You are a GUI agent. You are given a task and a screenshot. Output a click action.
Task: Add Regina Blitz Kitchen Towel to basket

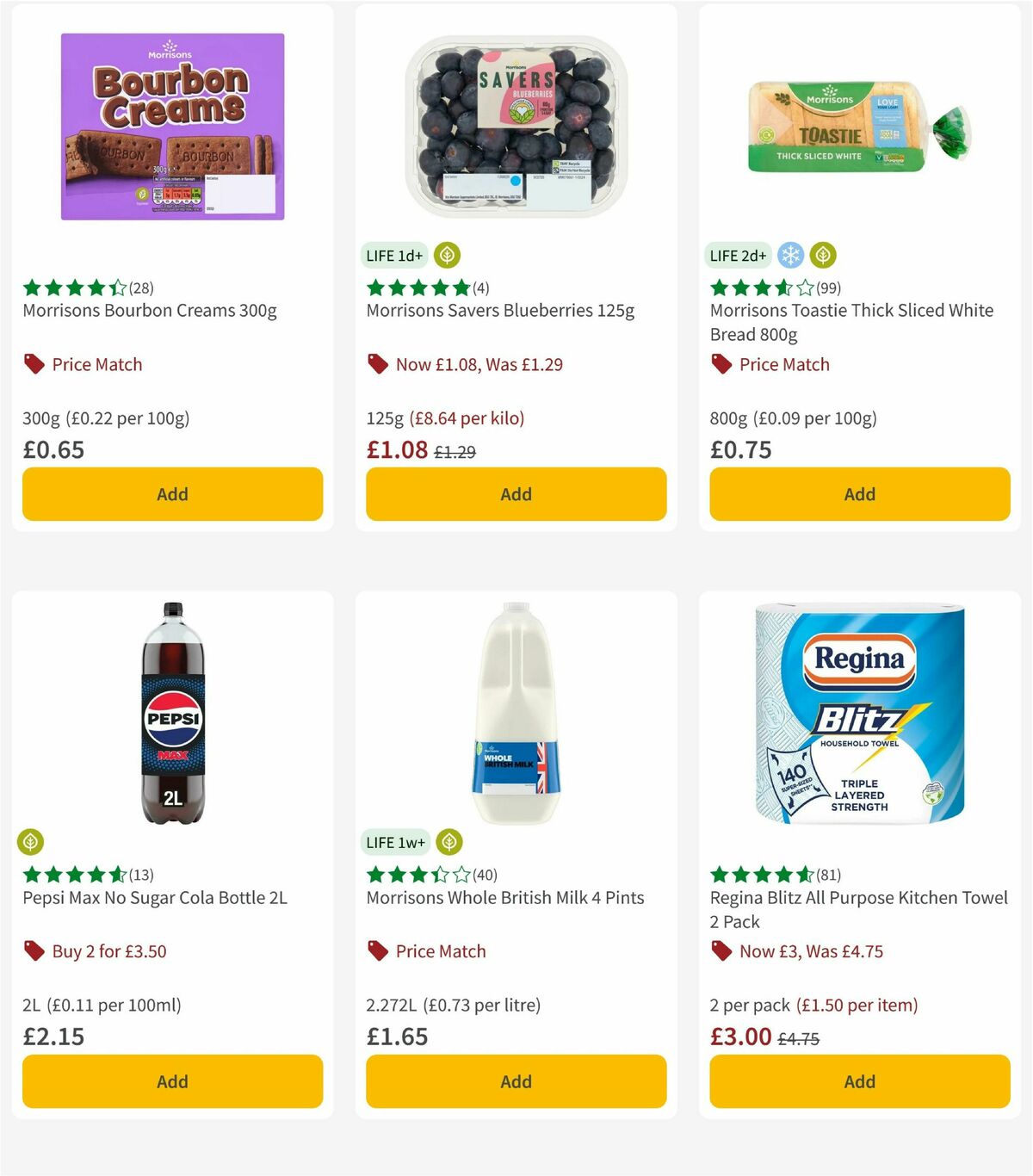pos(858,1081)
